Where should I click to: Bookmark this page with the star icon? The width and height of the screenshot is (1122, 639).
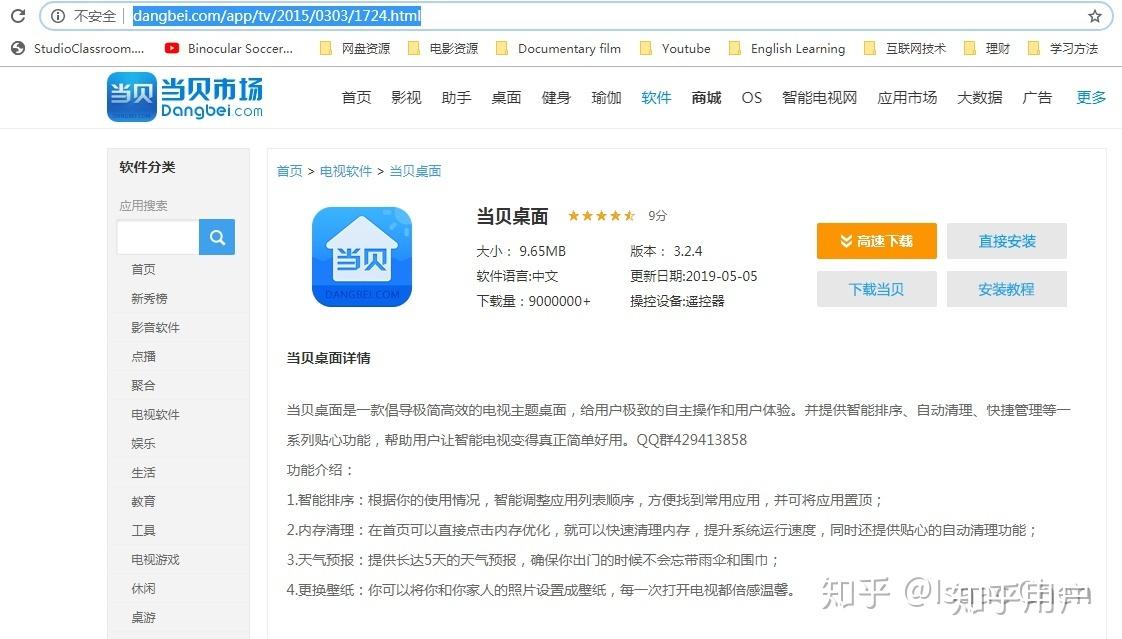[x=1095, y=16]
